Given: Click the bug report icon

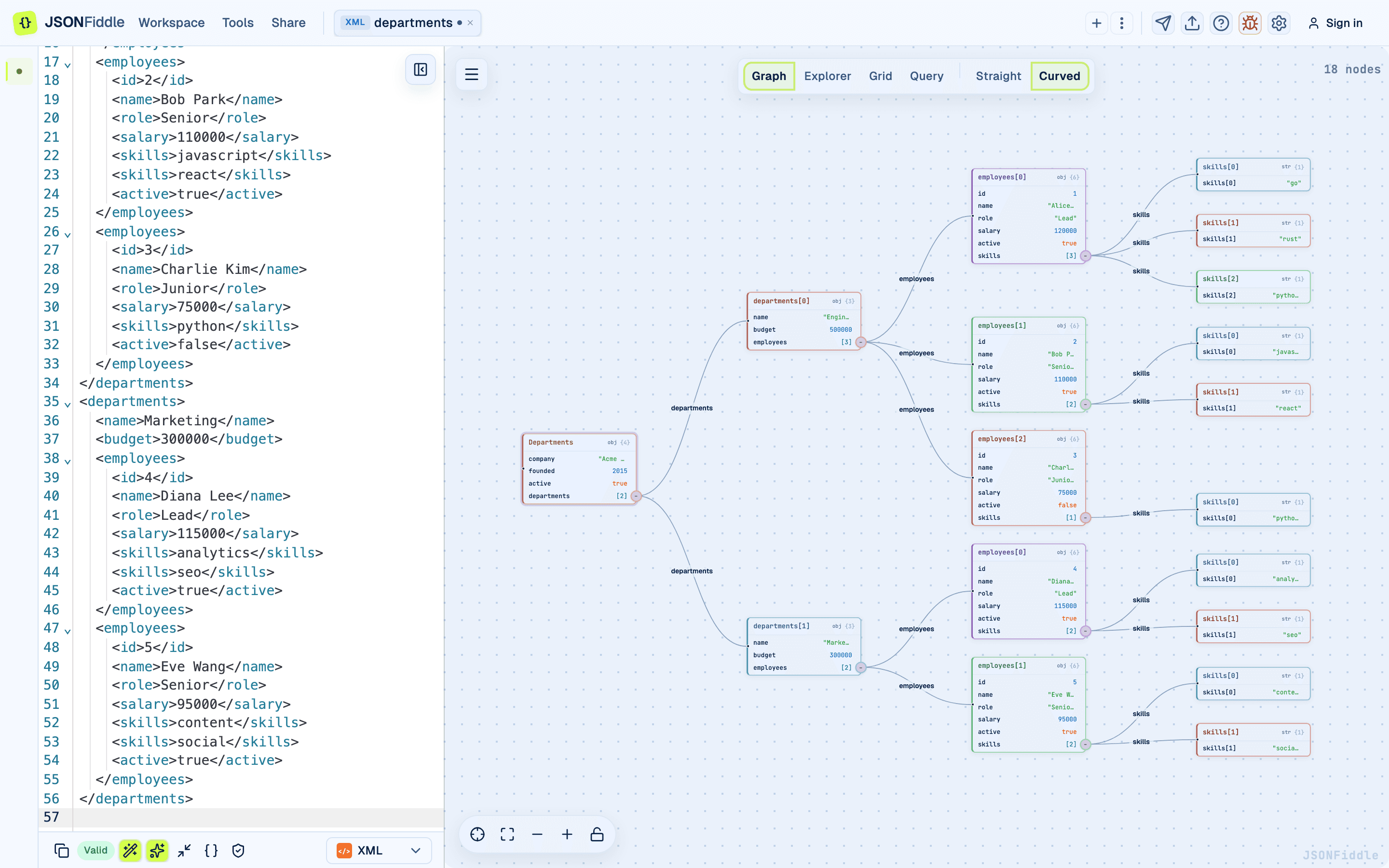Looking at the screenshot, I should [1250, 23].
